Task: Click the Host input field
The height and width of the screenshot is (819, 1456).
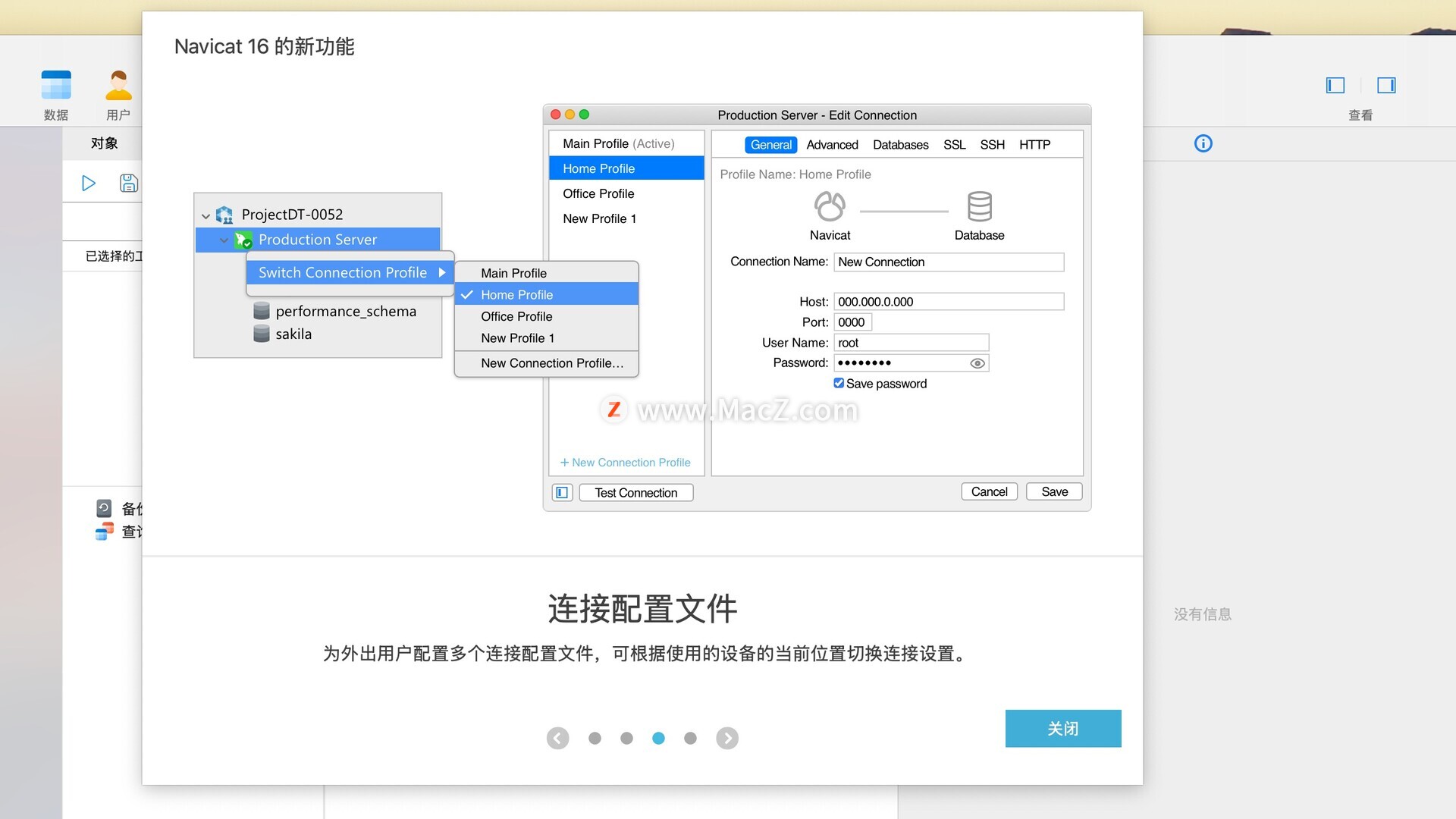Action: pos(948,302)
